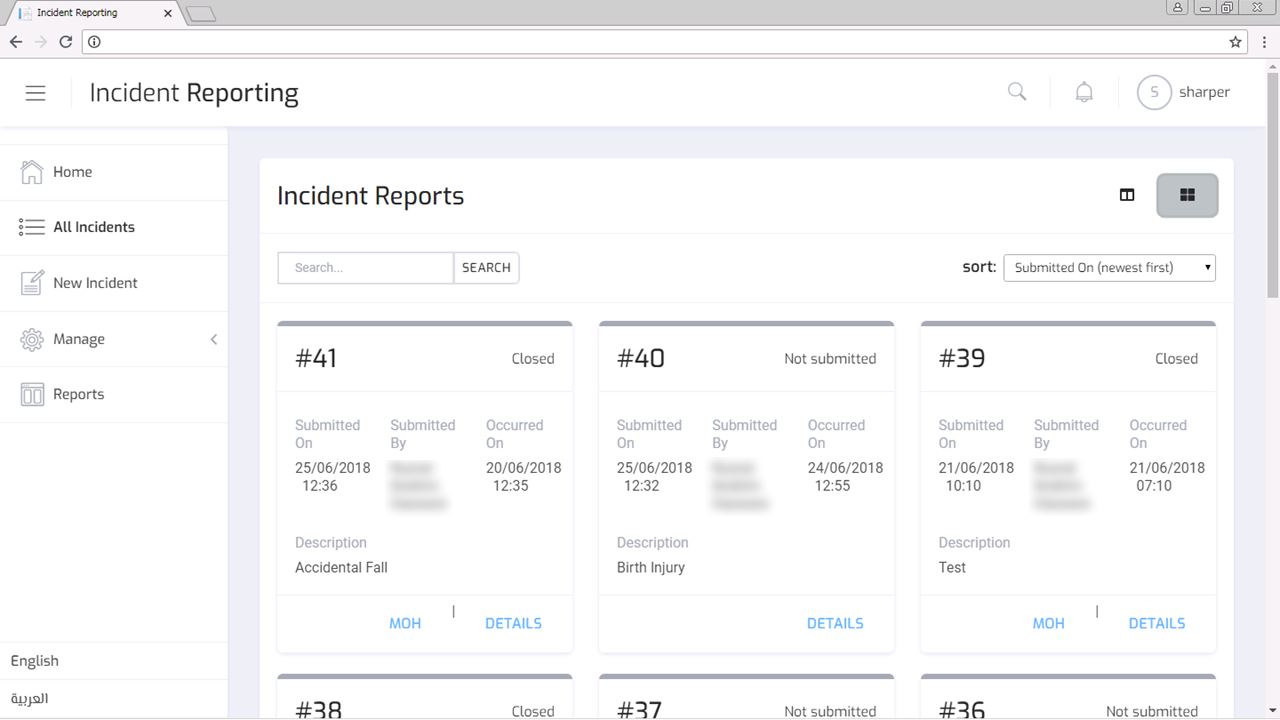The width and height of the screenshot is (1280, 720).
Task: Click incident number #40
Action: tap(641, 358)
